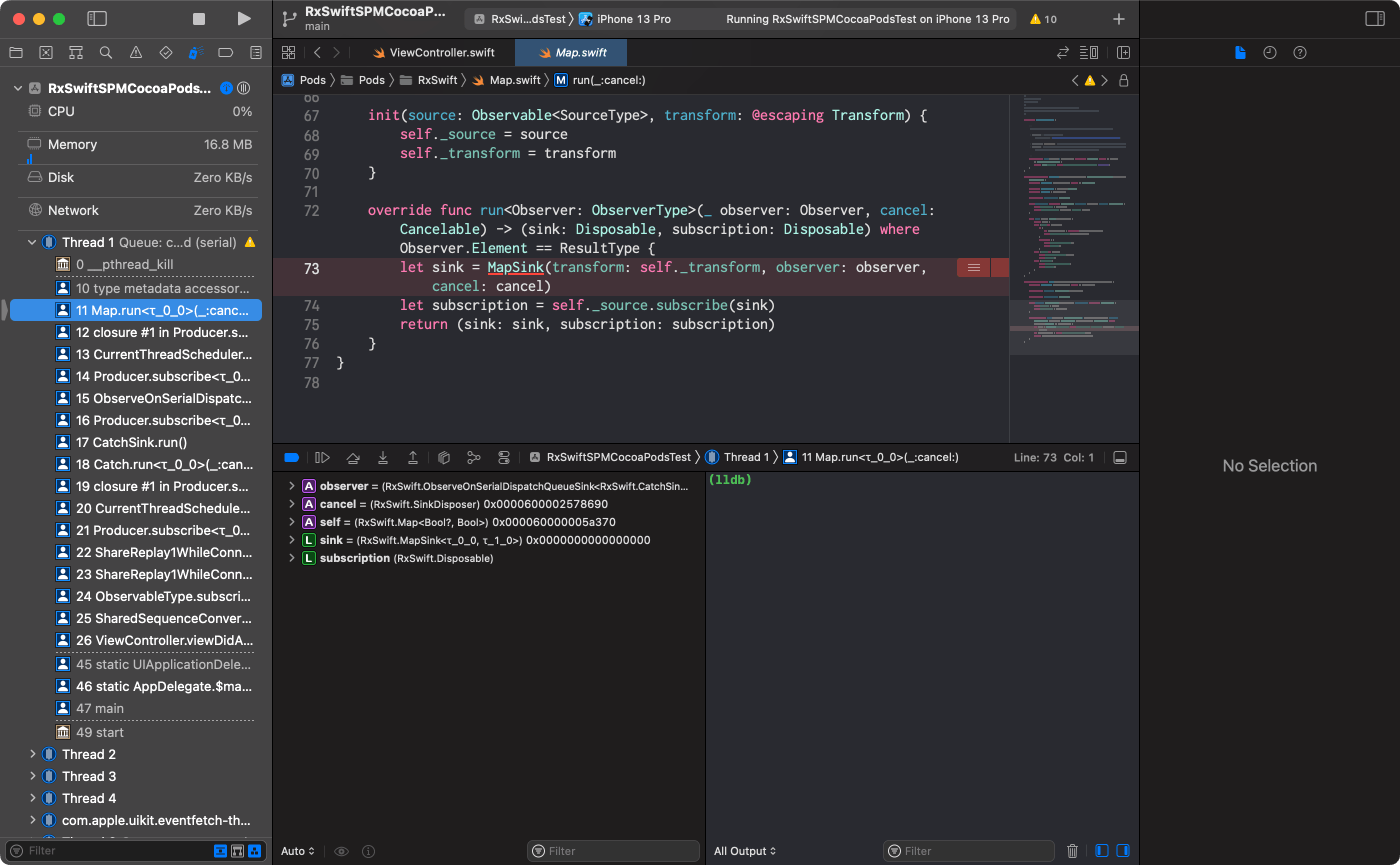
Task: Open run(_:cancel:) method in jump bar
Action: point(599,80)
